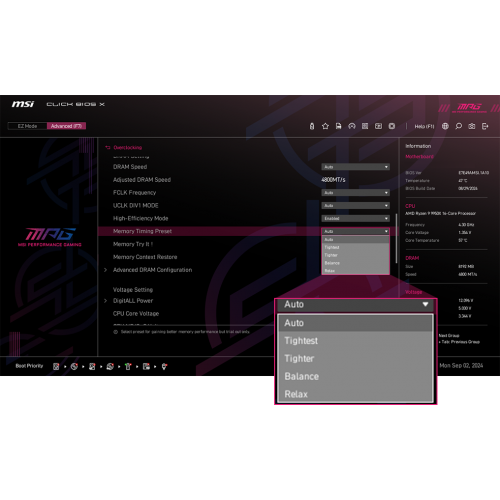Go back via the Overclocking breadcrumb
This screenshot has width=500, height=500.
tap(128, 147)
